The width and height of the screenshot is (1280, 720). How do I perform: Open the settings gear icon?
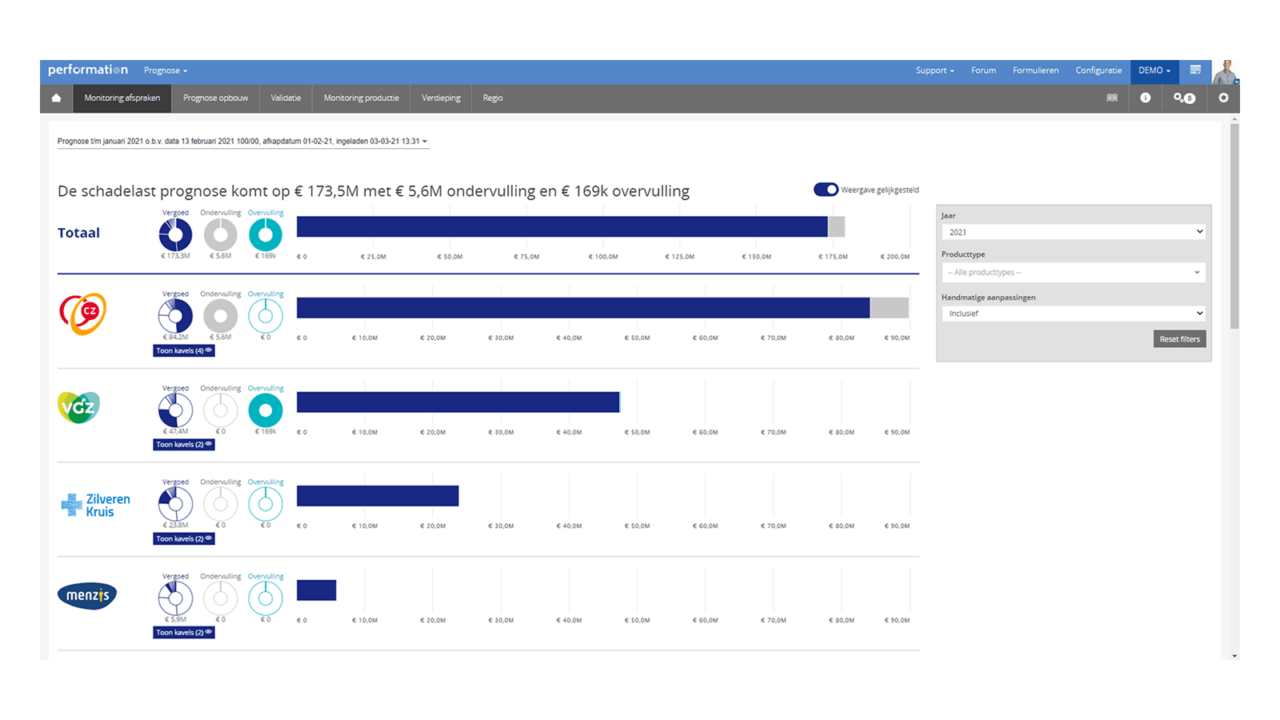point(1223,98)
